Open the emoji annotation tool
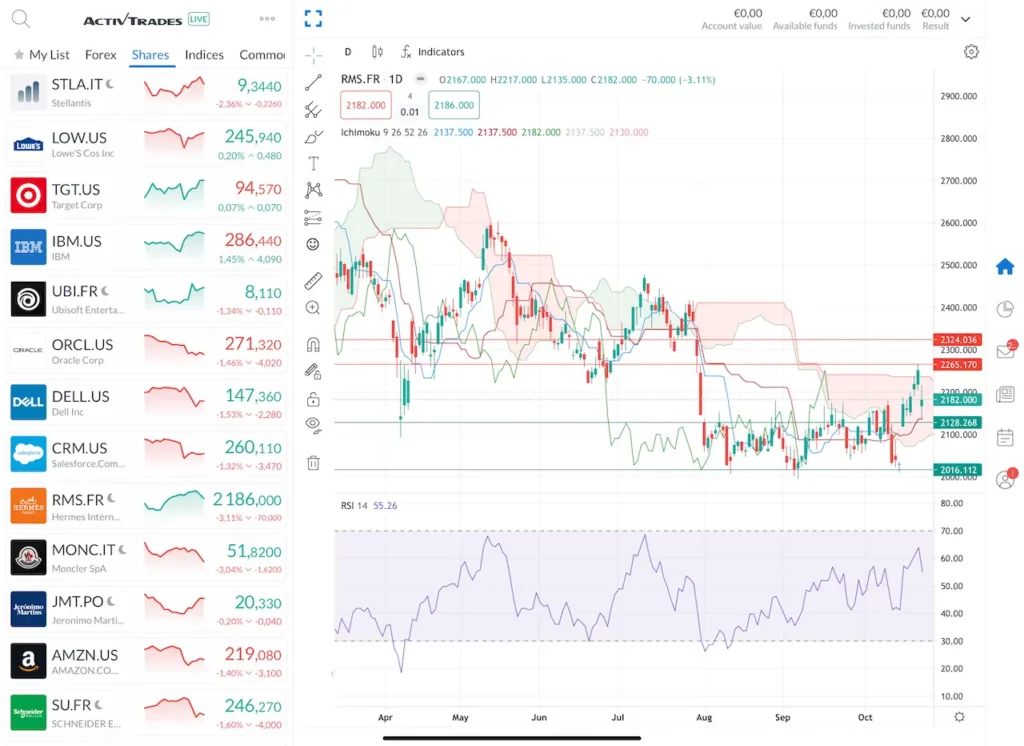The image size is (1024, 746). 313,244
